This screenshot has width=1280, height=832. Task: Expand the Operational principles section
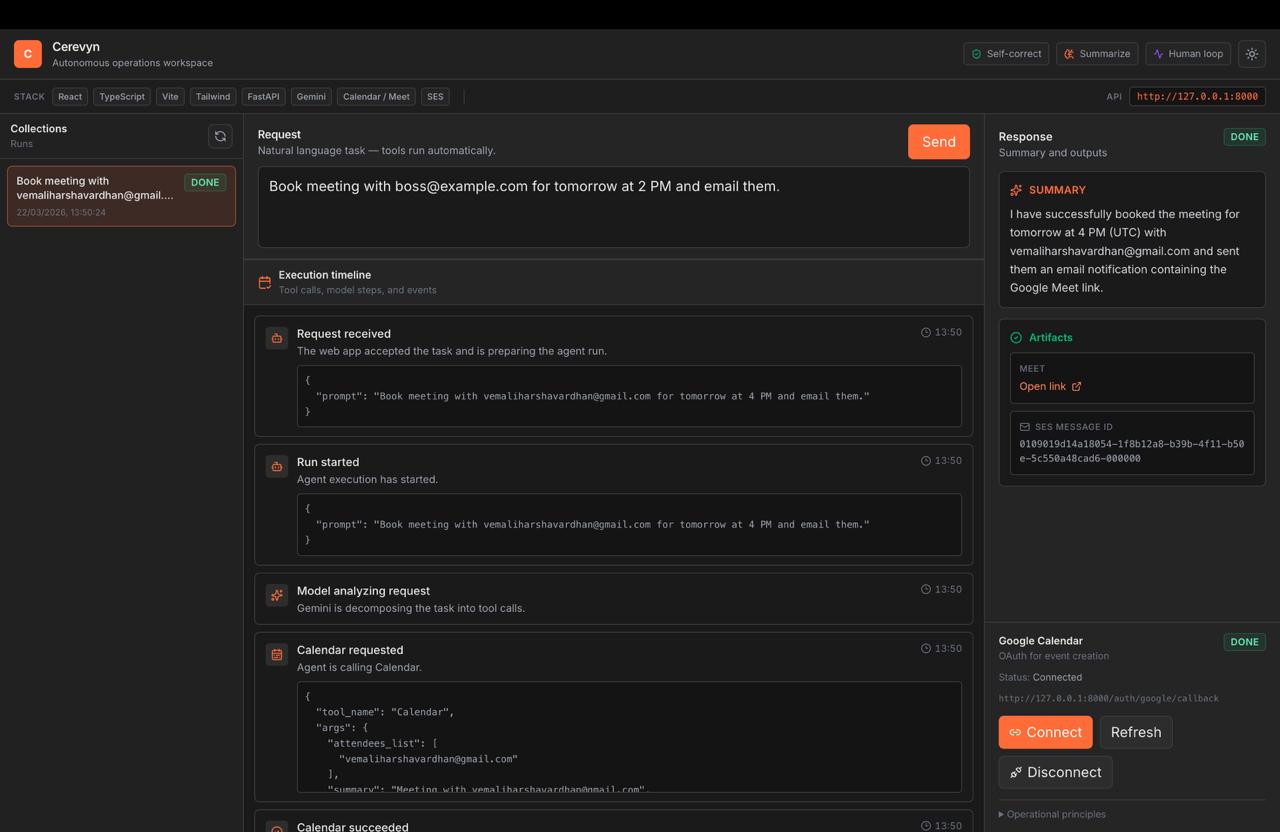coord(1052,814)
